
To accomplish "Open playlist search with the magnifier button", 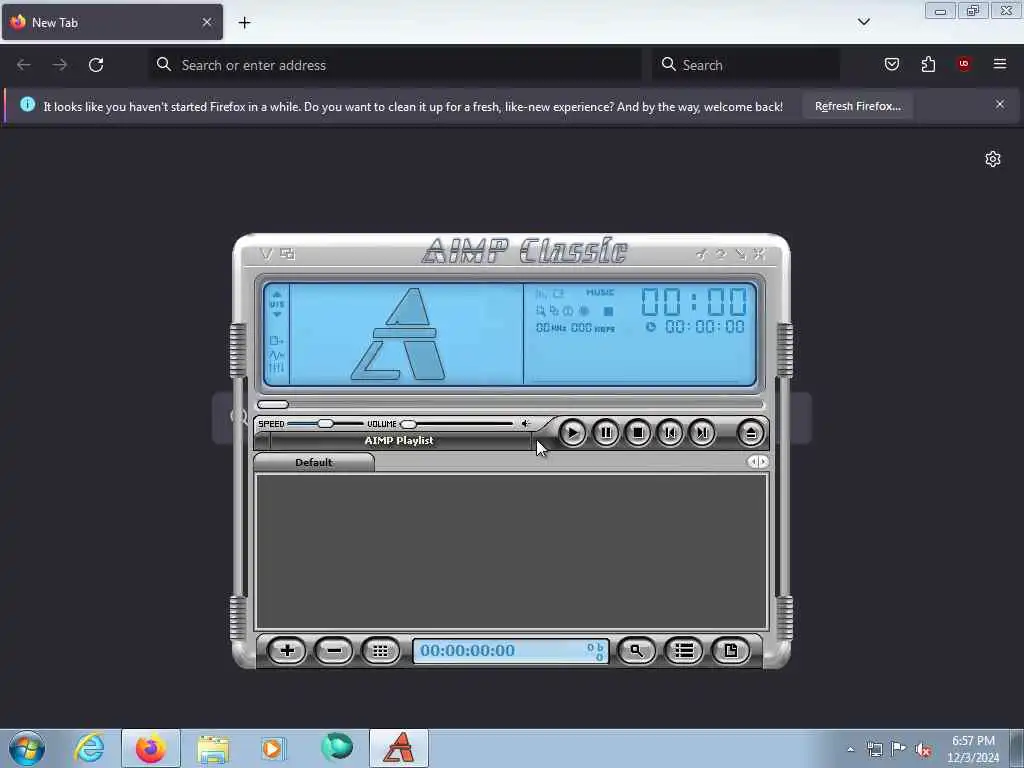I will 636,650.
